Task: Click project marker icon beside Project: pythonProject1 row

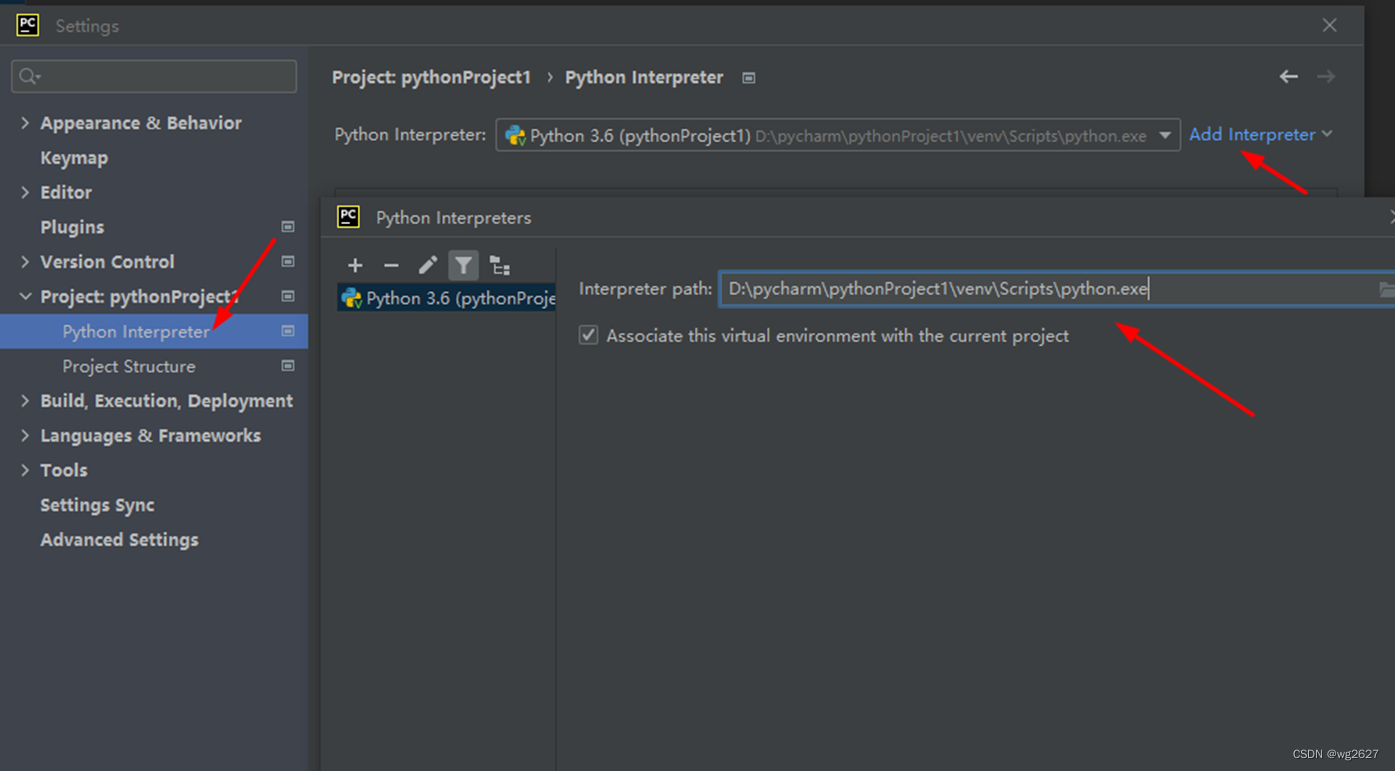Action: [288, 297]
